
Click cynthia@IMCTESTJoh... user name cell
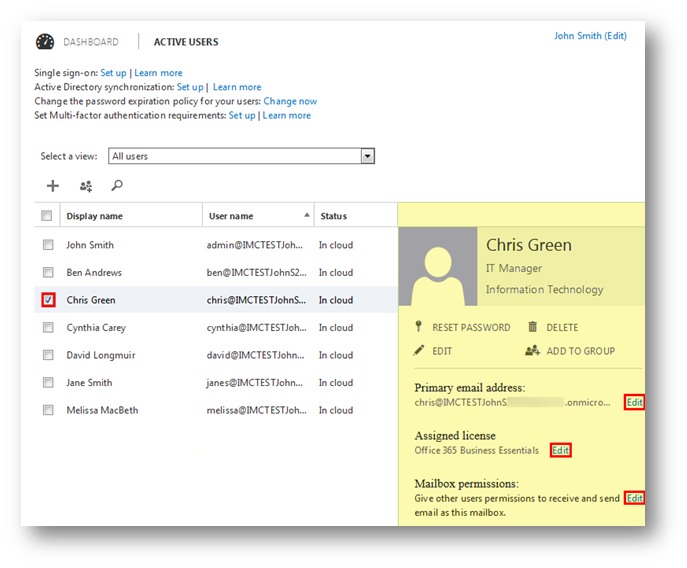tap(256, 328)
